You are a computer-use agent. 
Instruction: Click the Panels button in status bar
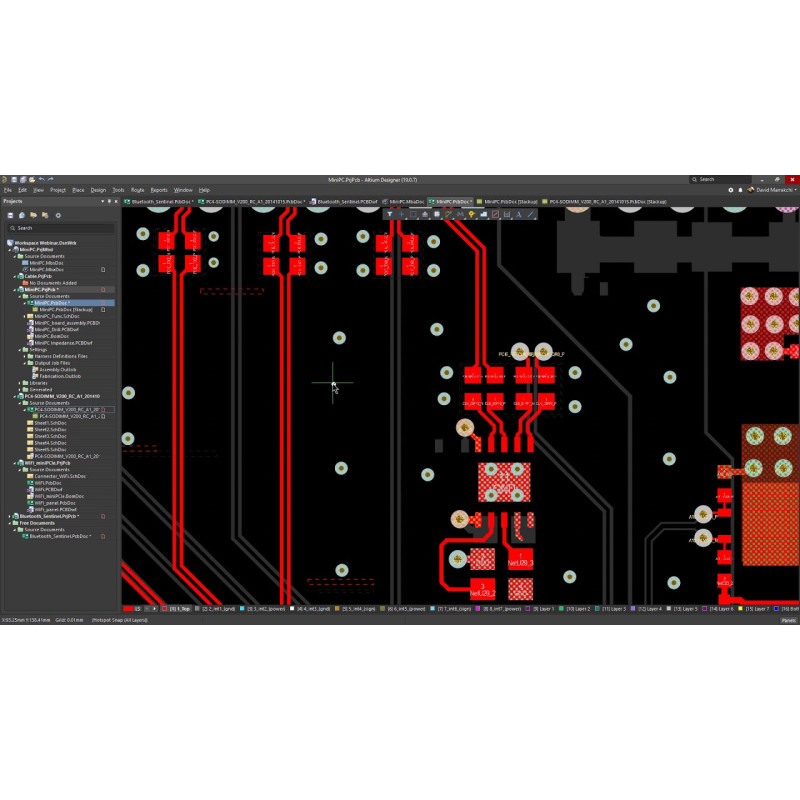click(x=788, y=621)
